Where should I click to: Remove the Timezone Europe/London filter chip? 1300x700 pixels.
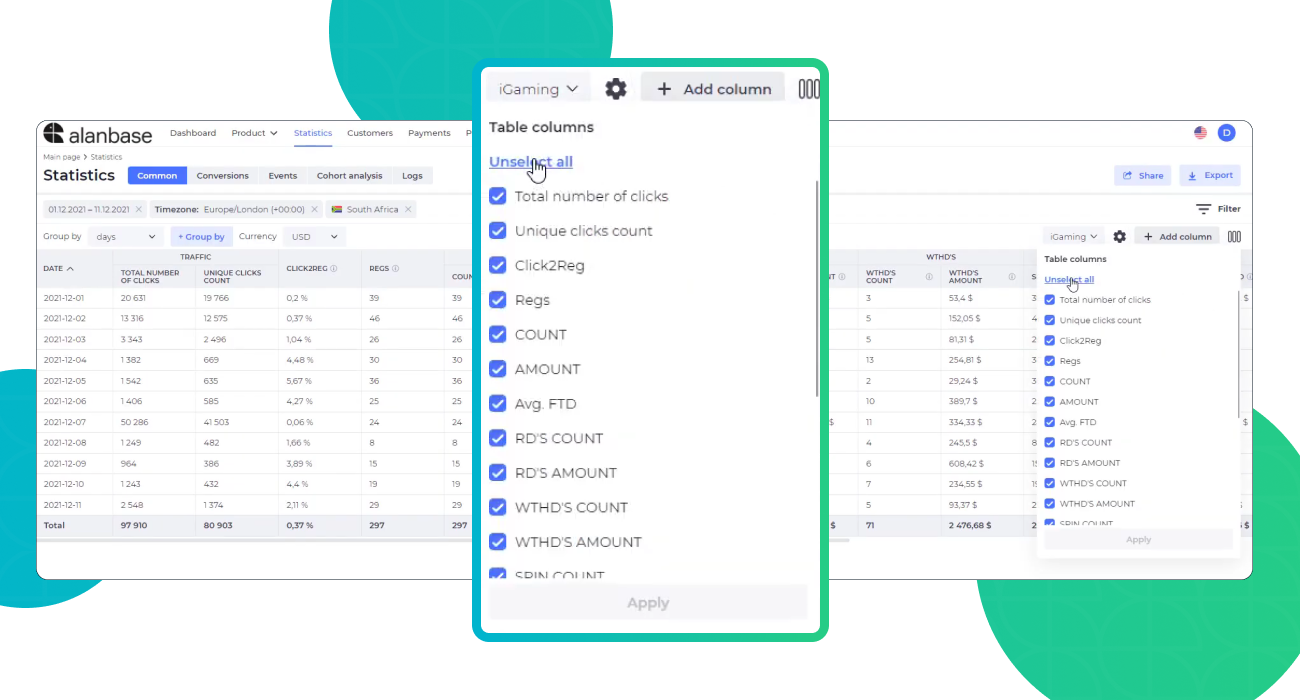click(x=314, y=210)
